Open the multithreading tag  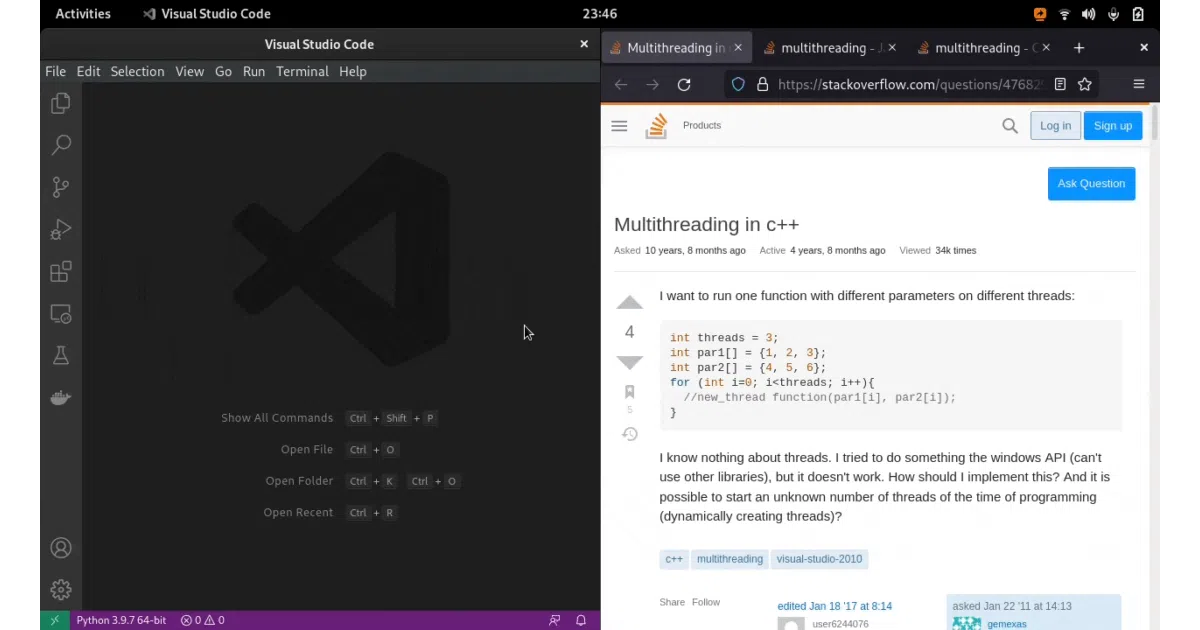(x=730, y=559)
